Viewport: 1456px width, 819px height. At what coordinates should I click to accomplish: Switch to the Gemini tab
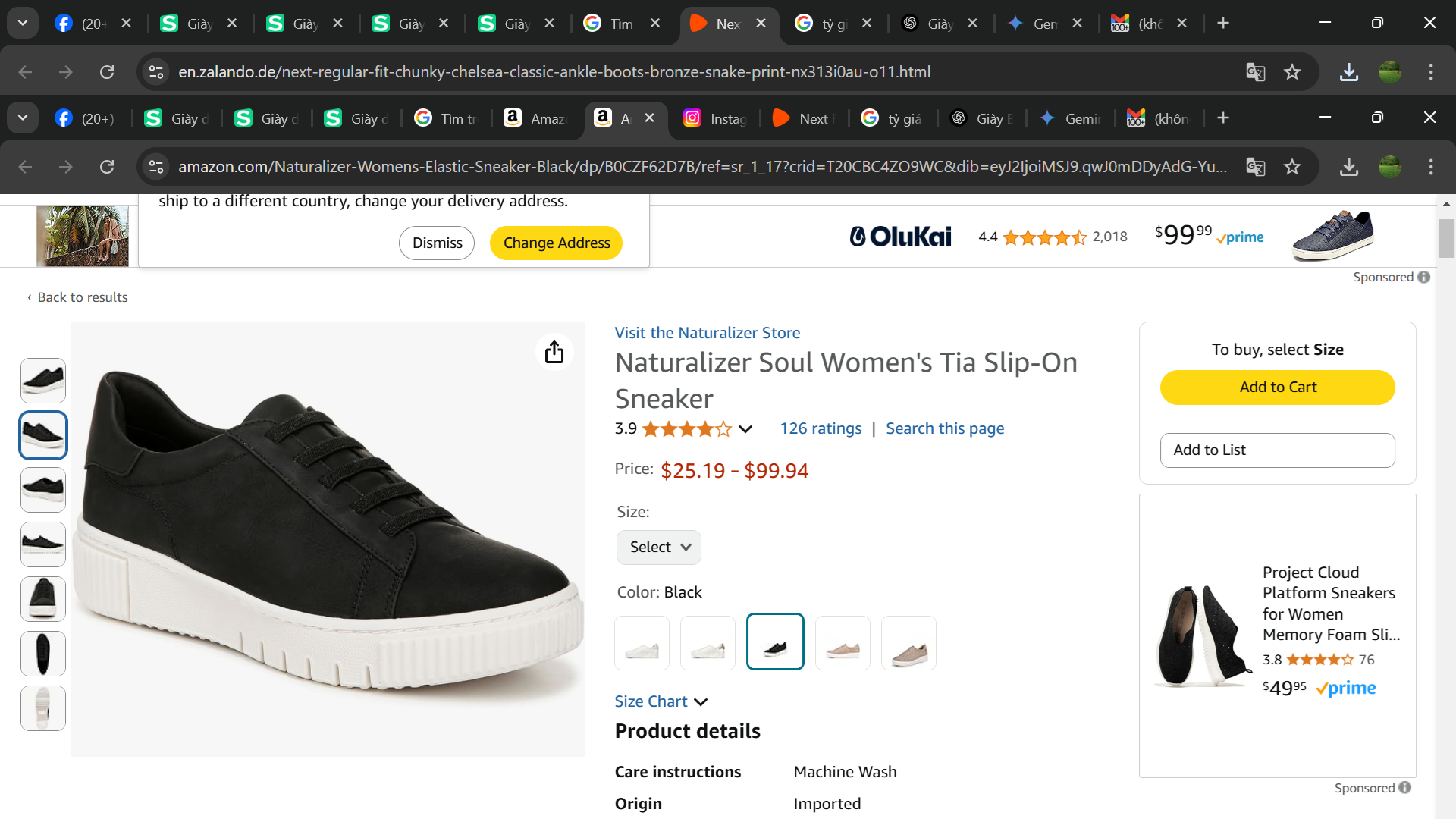coord(1069,118)
